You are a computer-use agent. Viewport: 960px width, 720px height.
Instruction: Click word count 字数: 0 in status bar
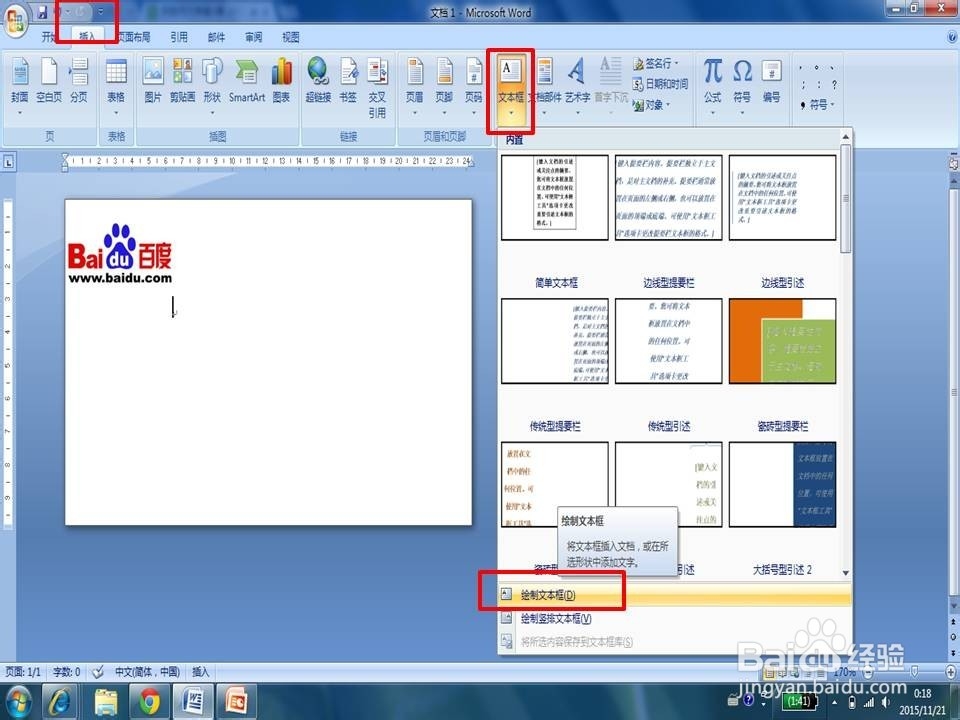[x=66, y=672]
